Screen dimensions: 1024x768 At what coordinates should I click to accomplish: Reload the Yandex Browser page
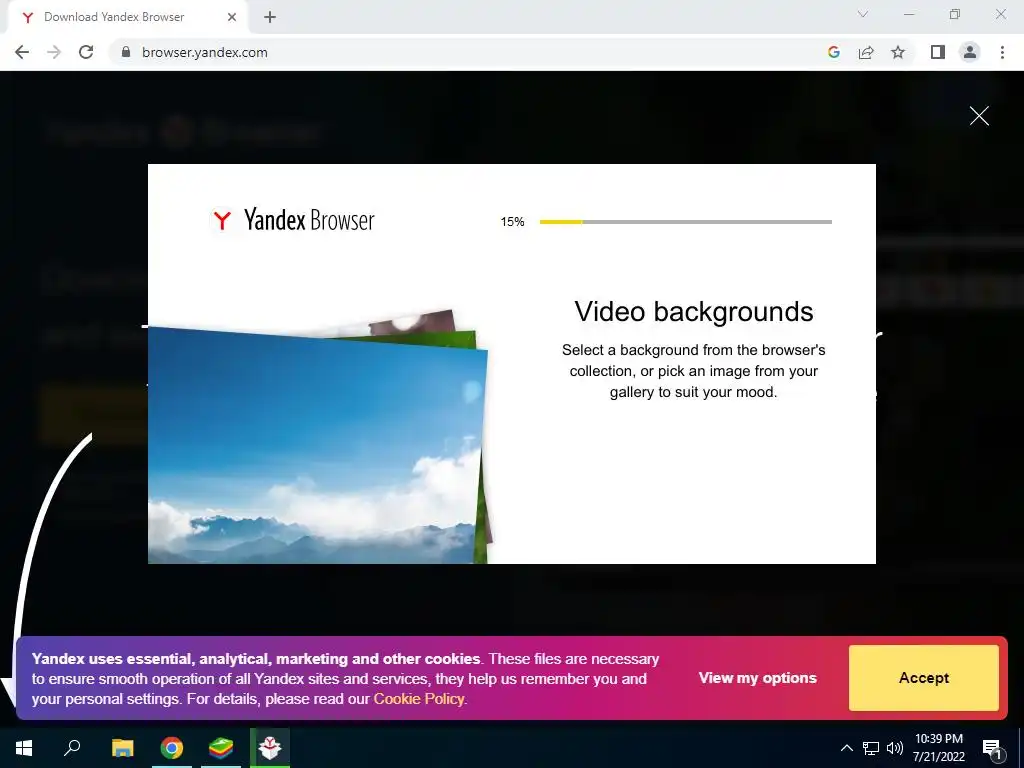(86, 52)
